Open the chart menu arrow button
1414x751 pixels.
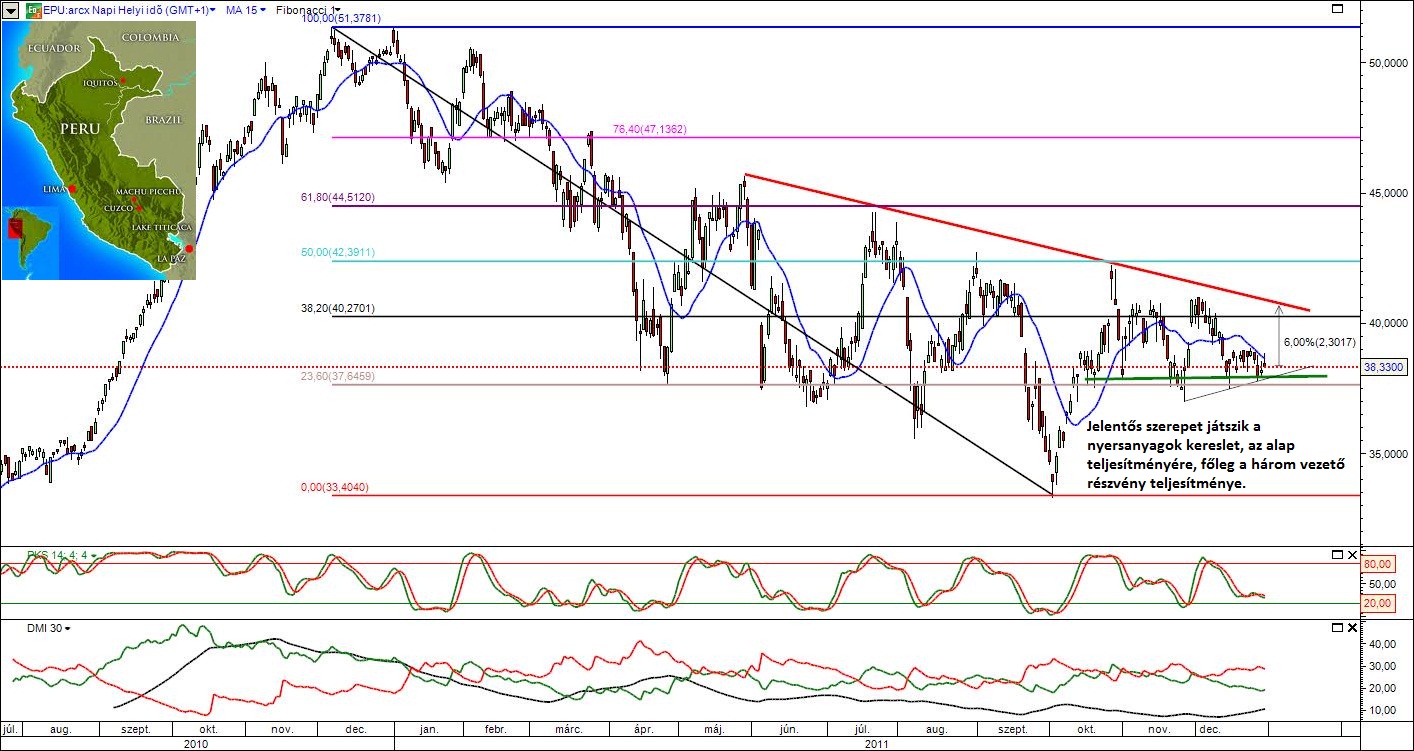(10, 10)
